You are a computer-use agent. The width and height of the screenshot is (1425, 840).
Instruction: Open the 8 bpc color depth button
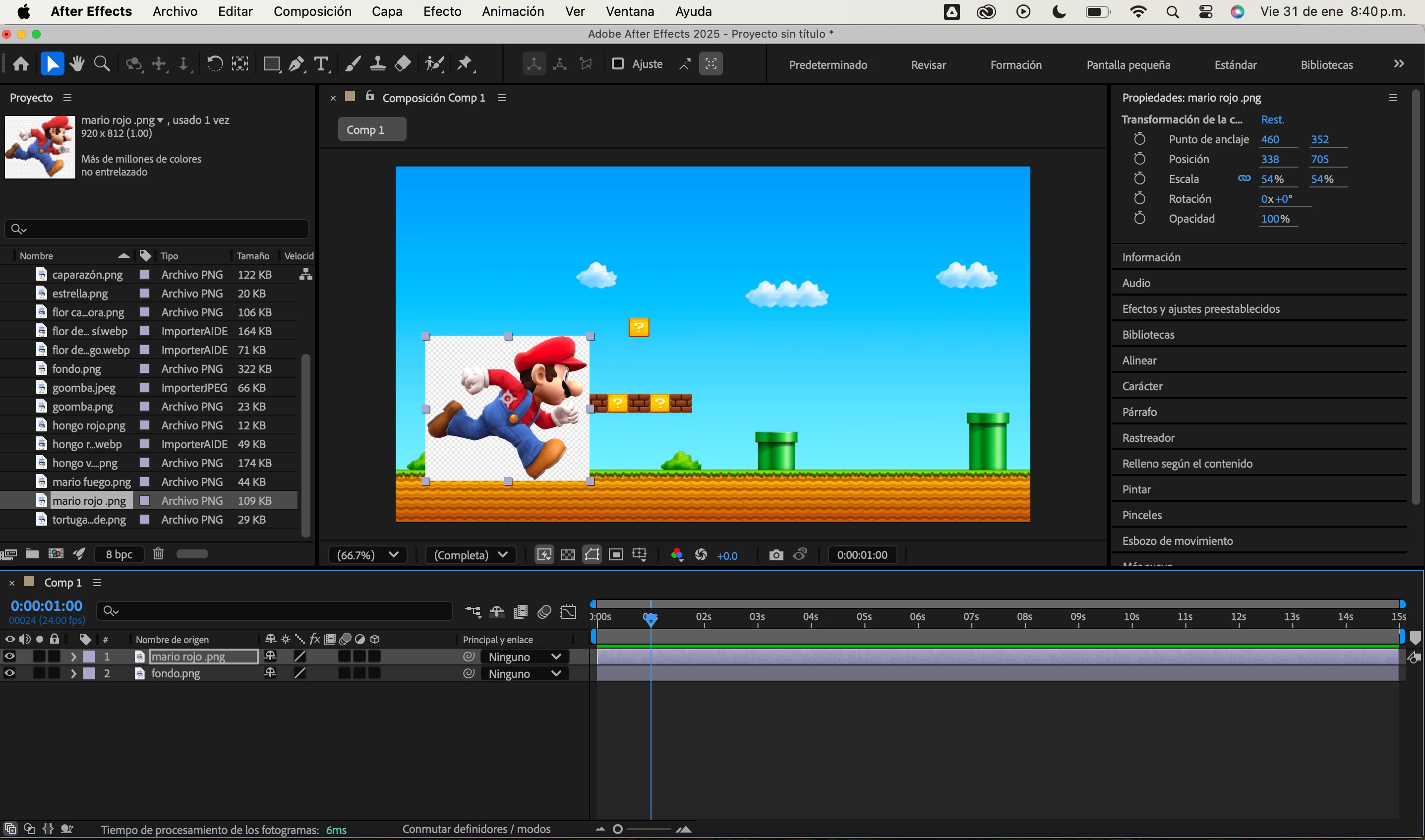[x=119, y=554]
